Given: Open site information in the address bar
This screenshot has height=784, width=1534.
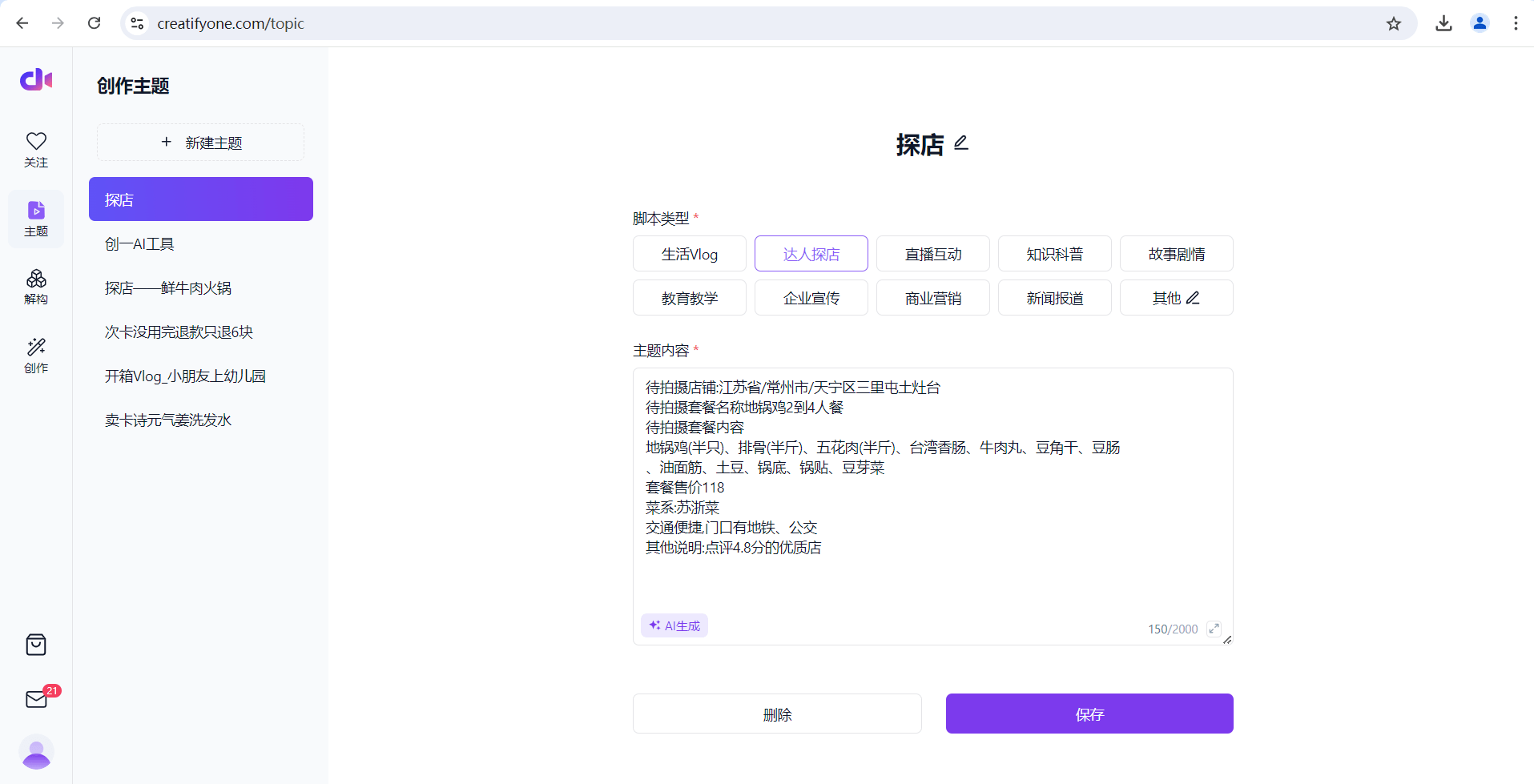Looking at the screenshot, I should coord(136,23).
